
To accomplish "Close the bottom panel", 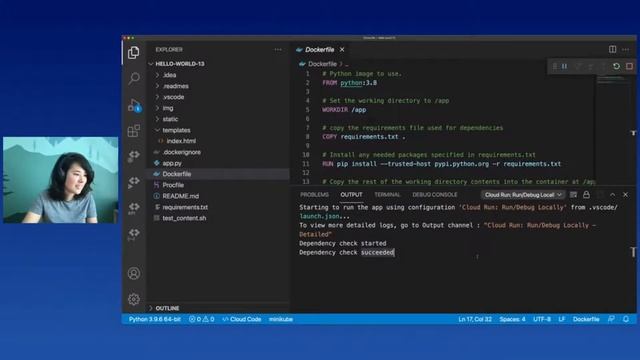I will pos(625,195).
